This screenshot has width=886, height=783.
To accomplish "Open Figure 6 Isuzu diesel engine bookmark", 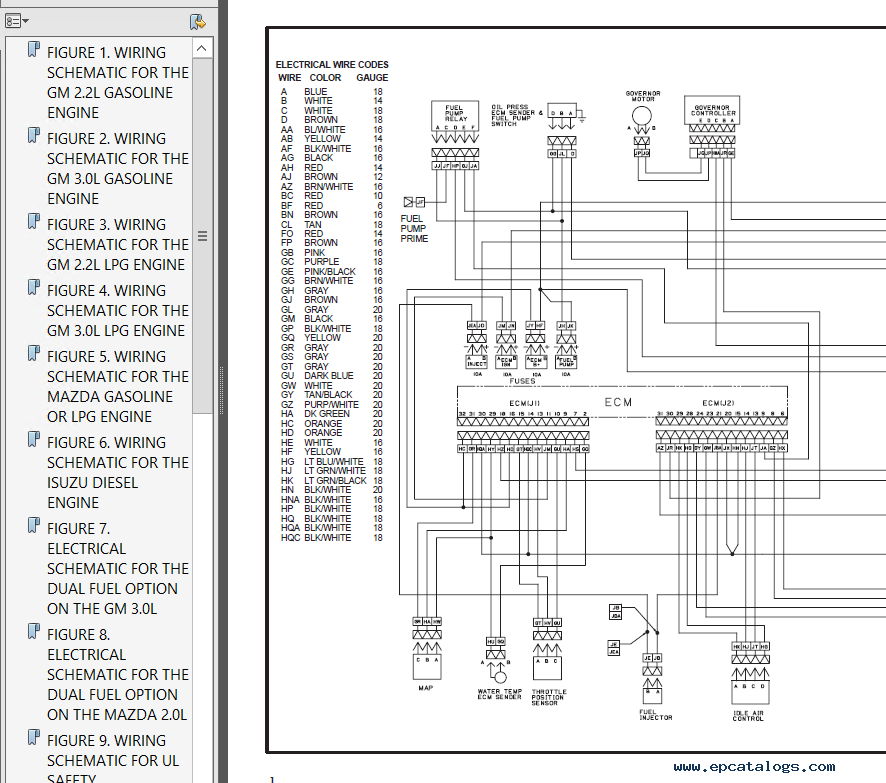I will tap(118, 472).
